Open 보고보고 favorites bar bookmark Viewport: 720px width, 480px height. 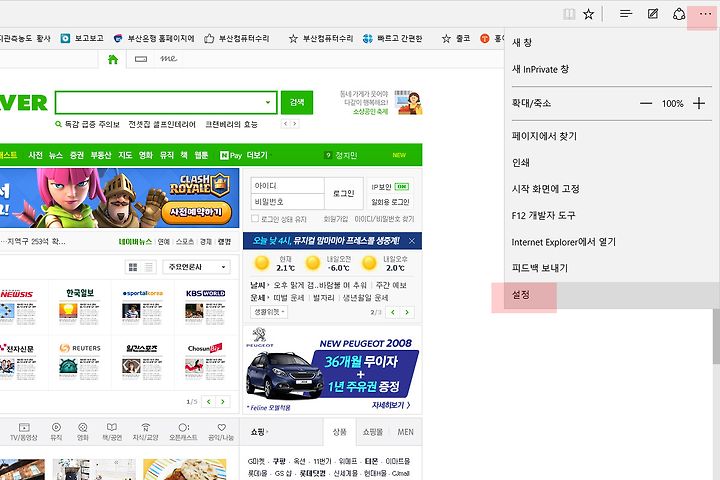[82, 39]
